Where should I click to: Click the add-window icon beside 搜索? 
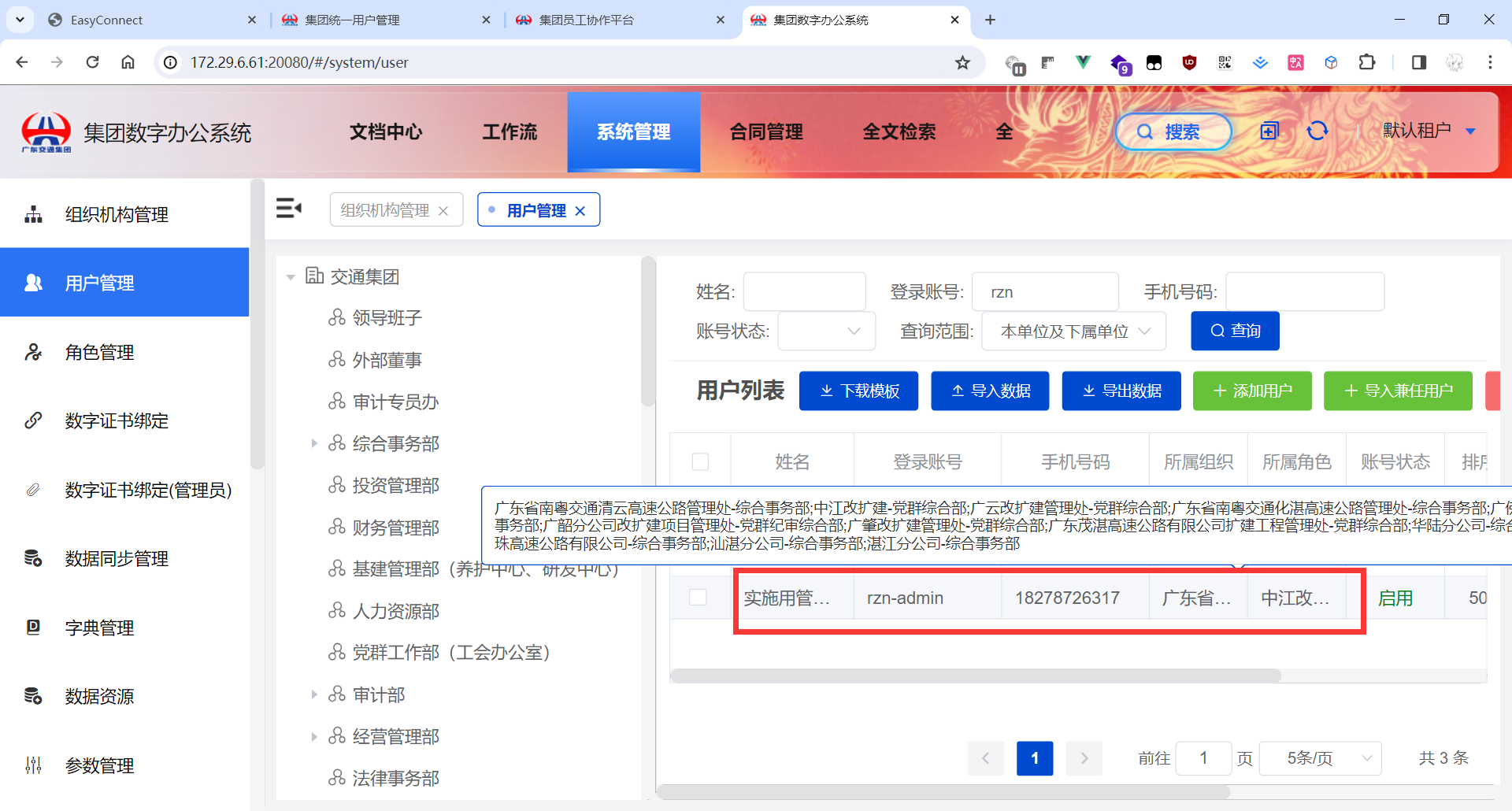point(1269,131)
